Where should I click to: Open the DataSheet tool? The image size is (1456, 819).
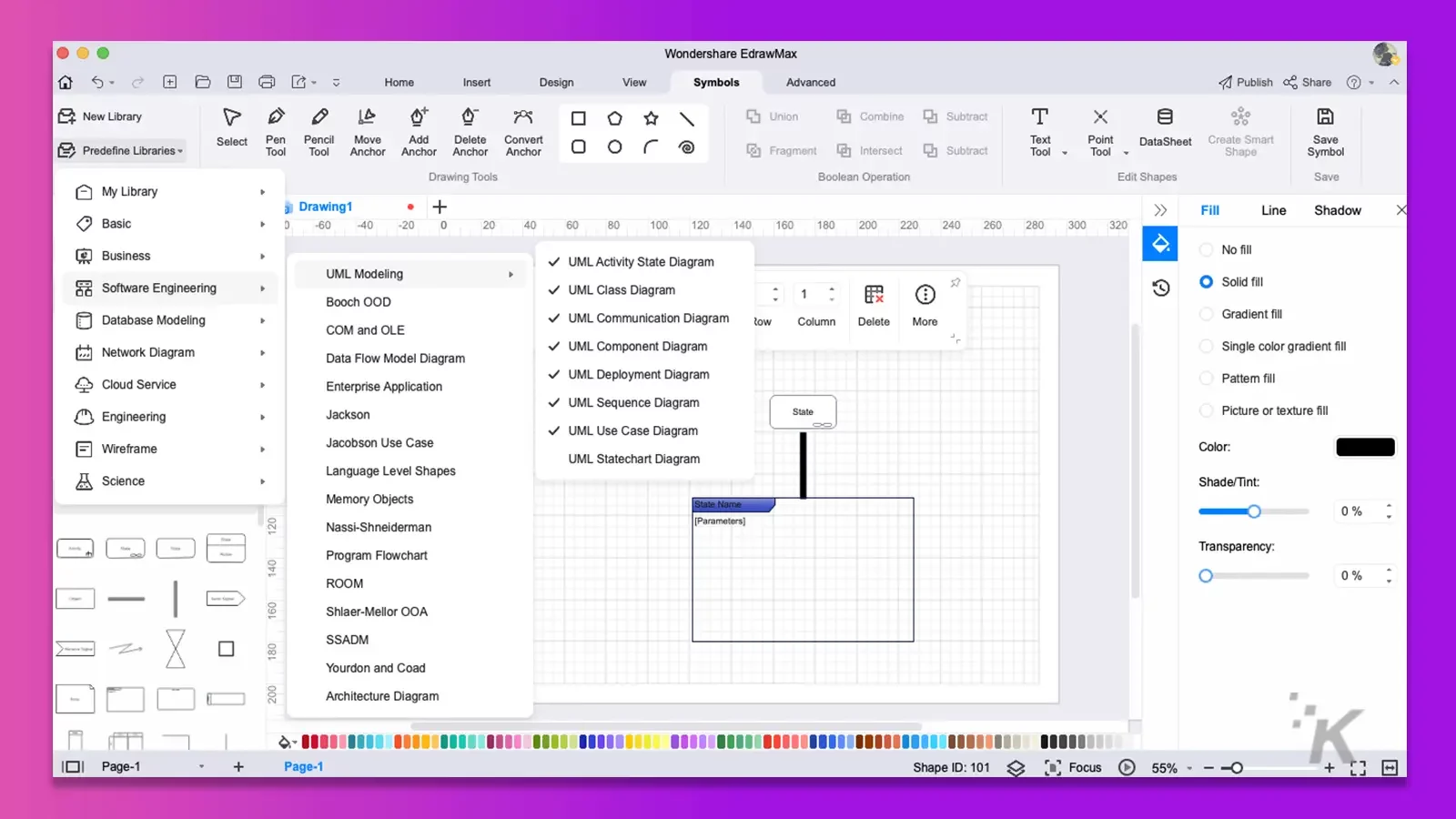pyautogui.click(x=1165, y=126)
